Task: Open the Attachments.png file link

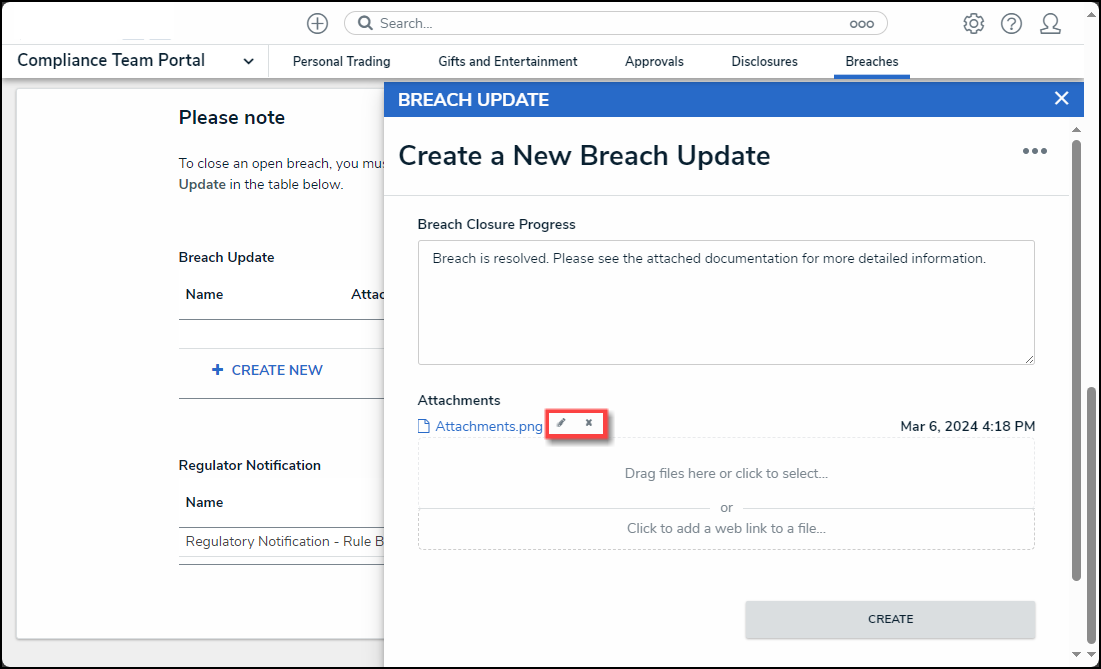Action: click(x=488, y=426)
